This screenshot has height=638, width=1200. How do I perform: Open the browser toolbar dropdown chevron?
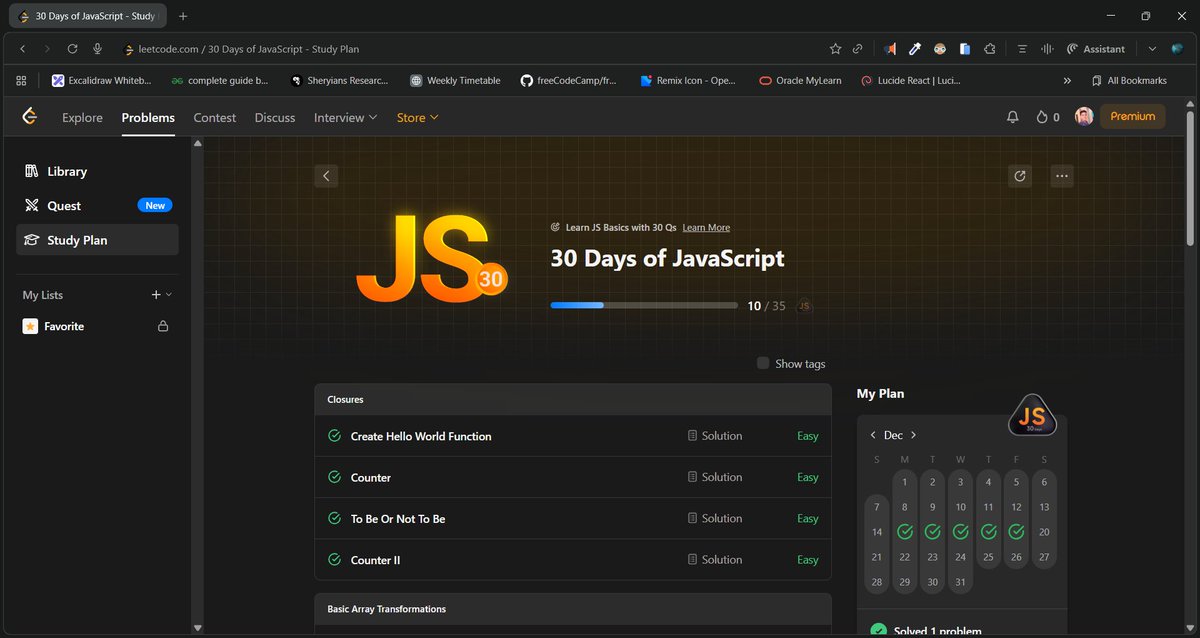pyautogui.click(x=1152, y=49)
